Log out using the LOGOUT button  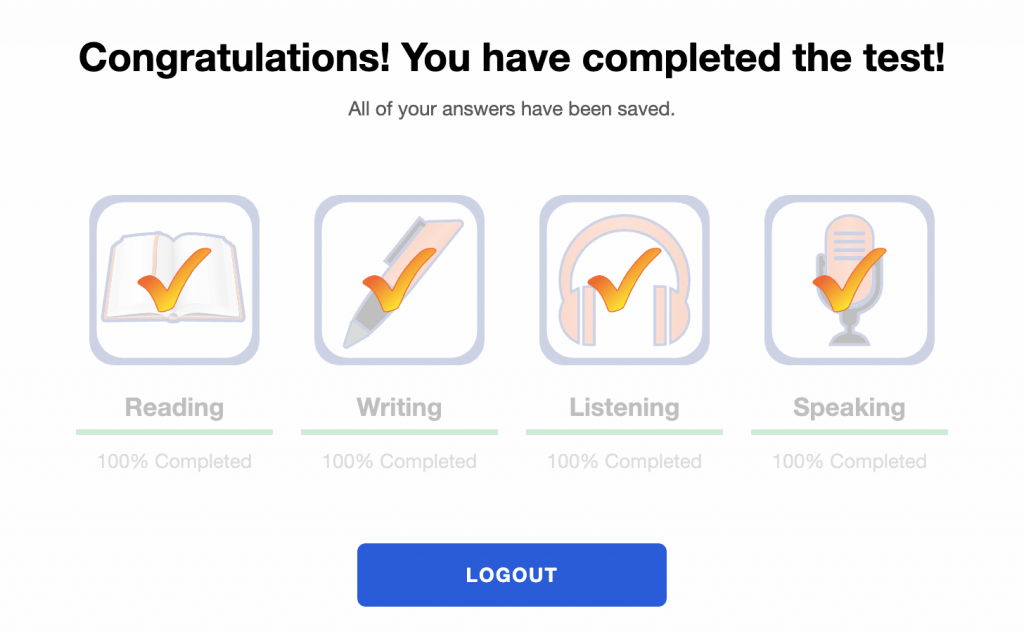pos(511,575)
